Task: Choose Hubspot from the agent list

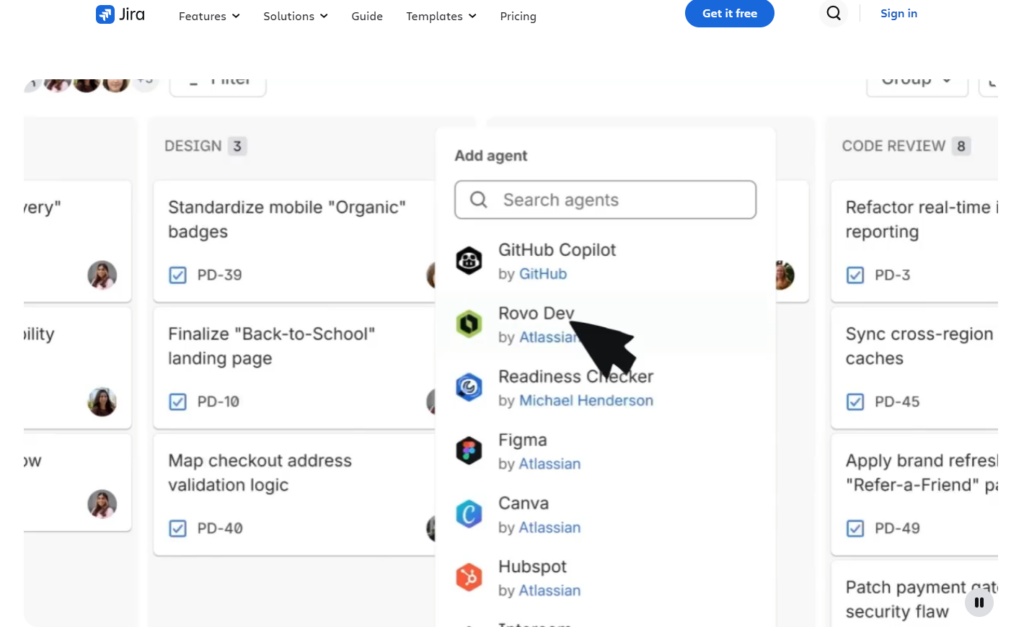Action: point(605,577)
